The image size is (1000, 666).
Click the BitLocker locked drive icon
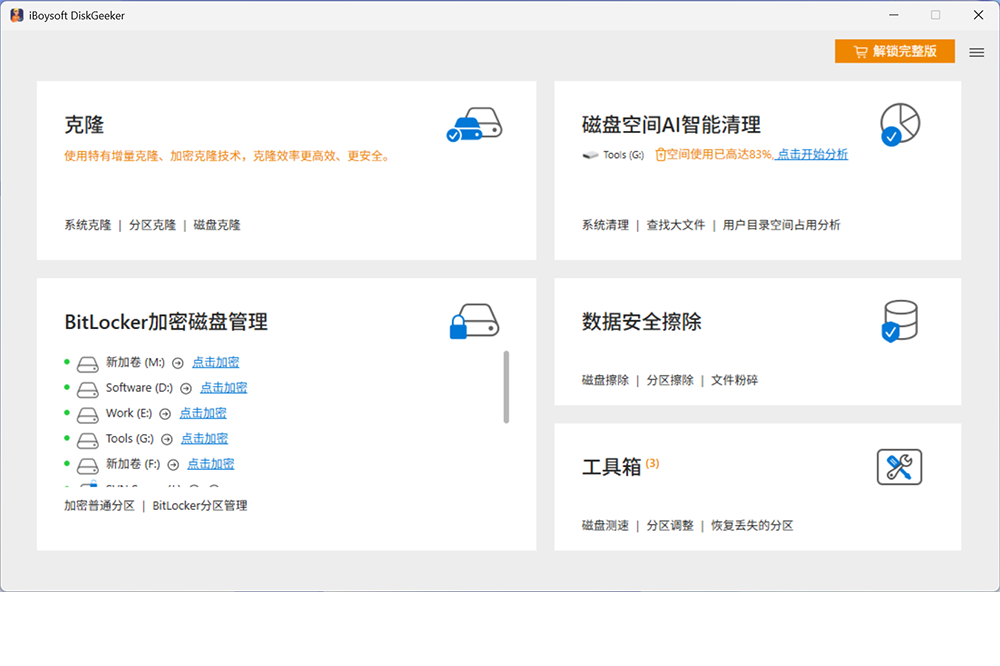tap(473, 322)
